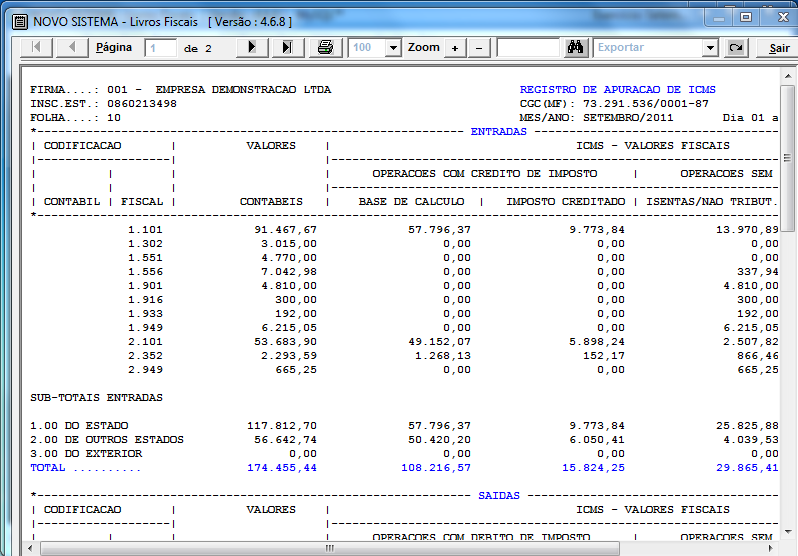
Task: Click SUB-TOTAIS ENTRADAS label
Action: (96, 398)
